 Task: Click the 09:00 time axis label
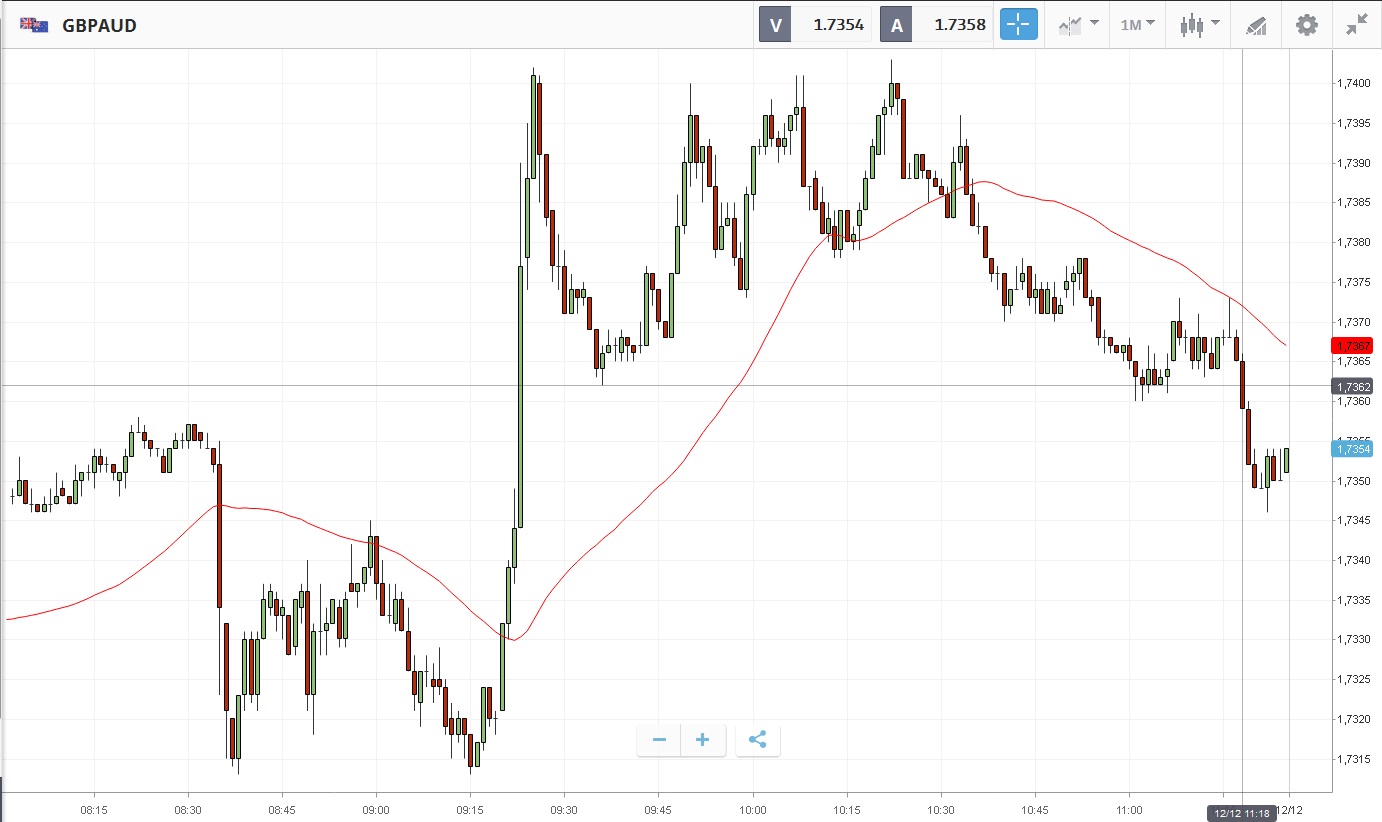376,810
